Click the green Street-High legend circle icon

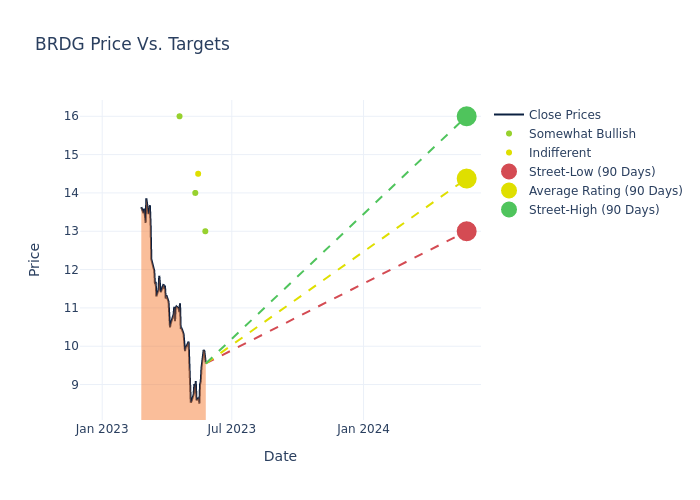point(509,210)
